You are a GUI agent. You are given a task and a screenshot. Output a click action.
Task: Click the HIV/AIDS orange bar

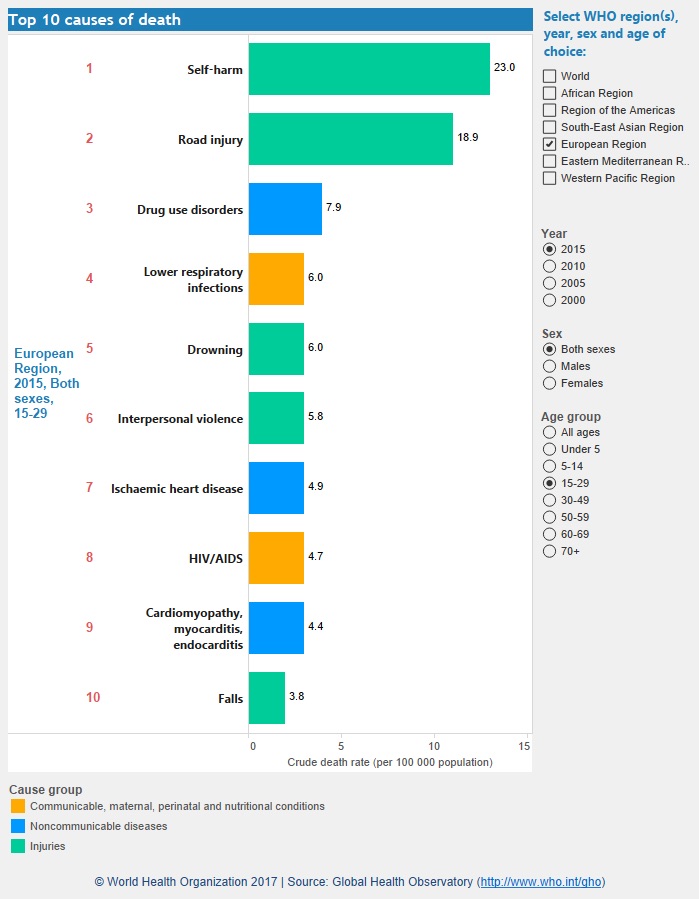(x=276, y=558)
